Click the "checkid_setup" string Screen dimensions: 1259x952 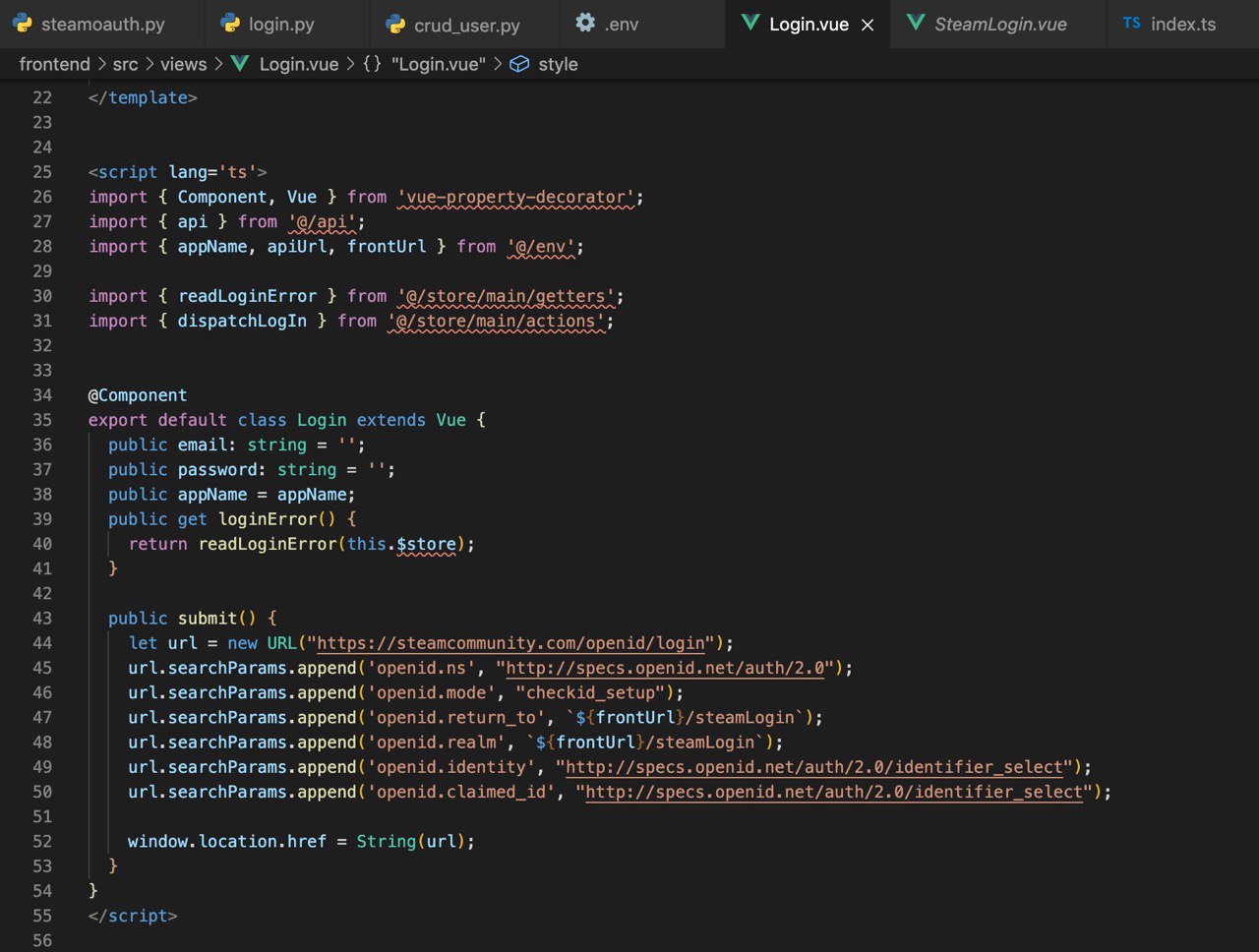tap(591, 693)
